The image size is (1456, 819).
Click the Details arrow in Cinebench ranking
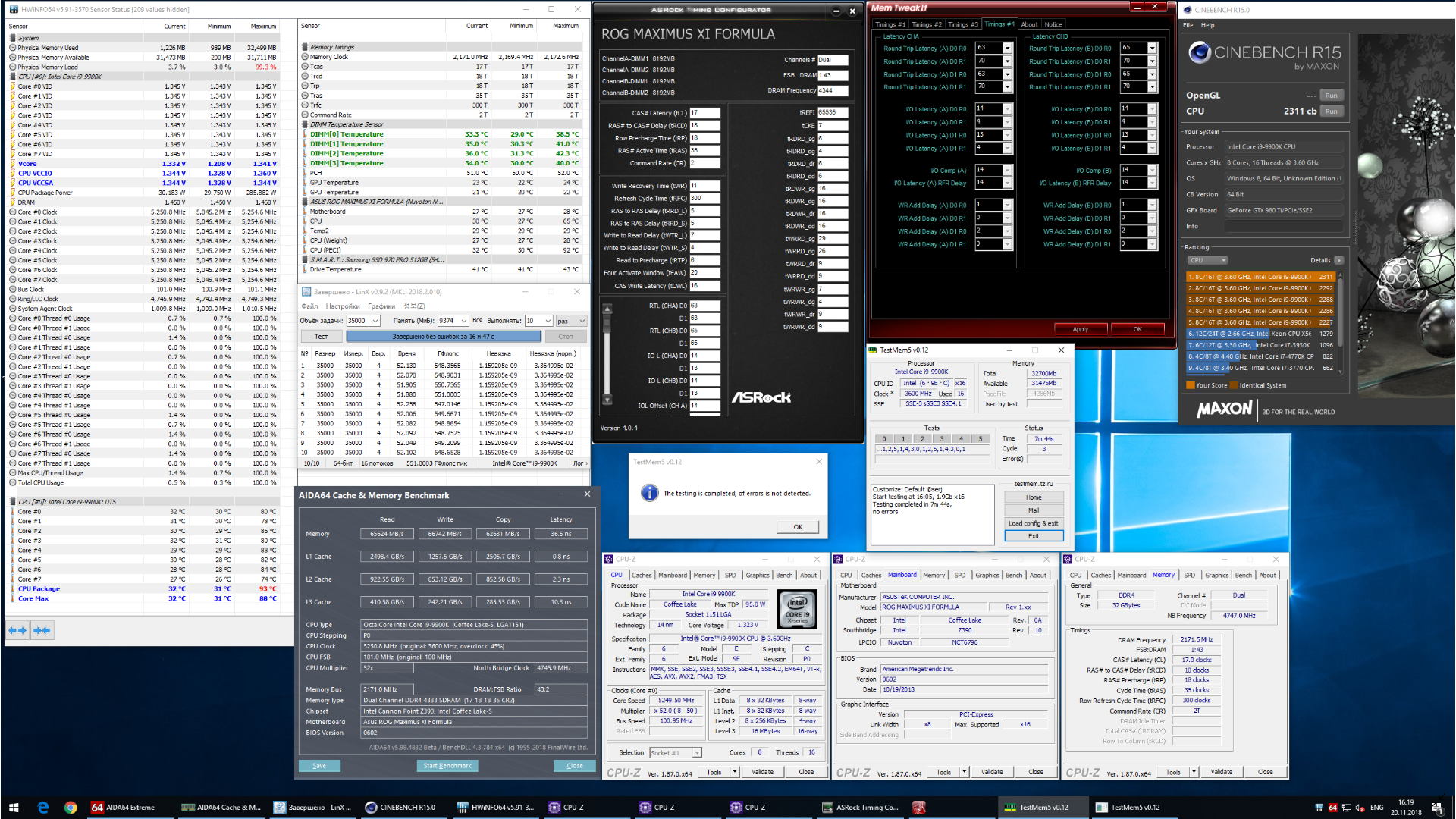(1338, 260)
